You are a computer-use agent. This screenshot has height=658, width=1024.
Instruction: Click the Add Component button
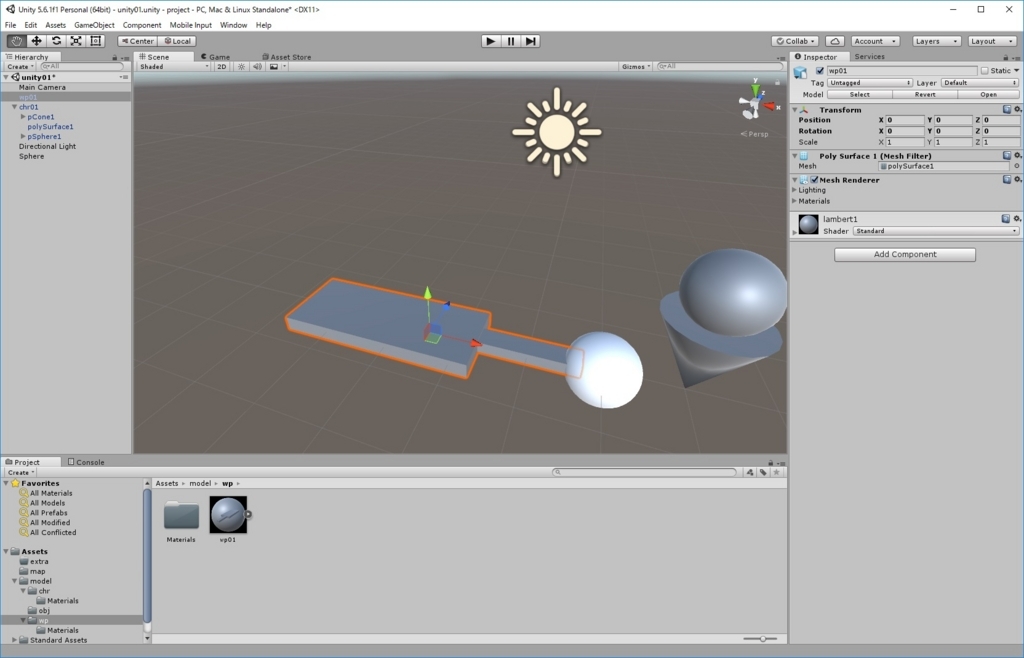tap(904, 255)
